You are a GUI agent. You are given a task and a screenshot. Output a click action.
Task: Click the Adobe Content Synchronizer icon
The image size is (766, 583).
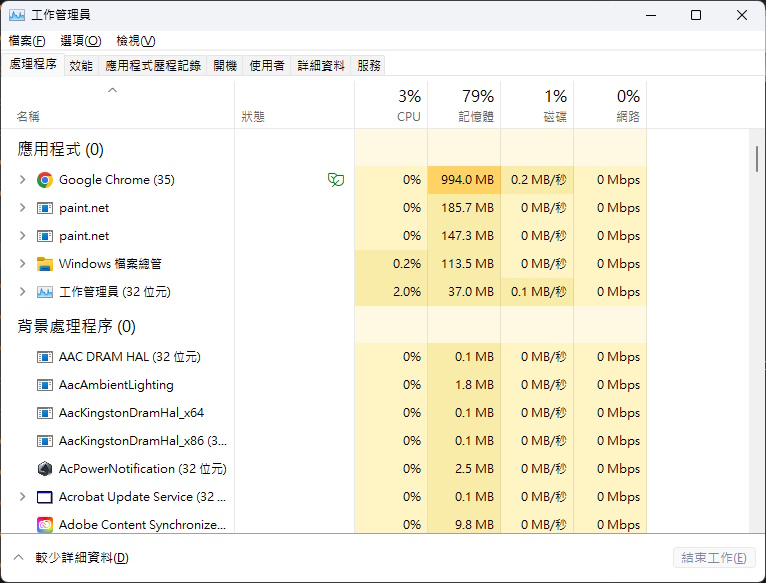[x=45, y=525]
